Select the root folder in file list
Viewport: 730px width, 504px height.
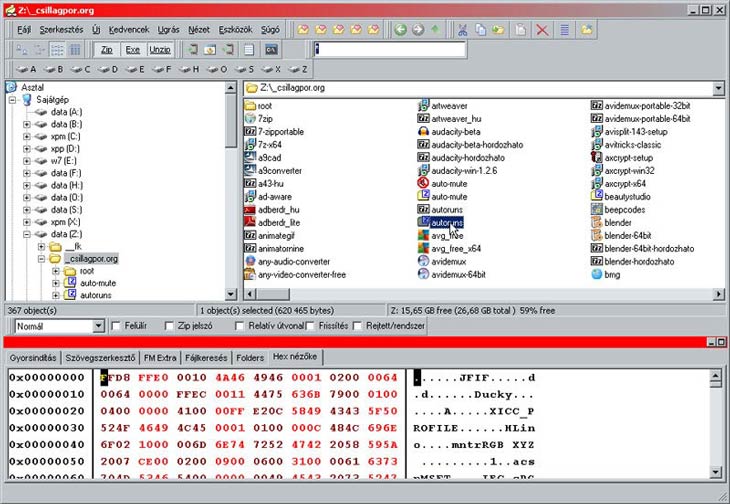[x=258, y=106]
